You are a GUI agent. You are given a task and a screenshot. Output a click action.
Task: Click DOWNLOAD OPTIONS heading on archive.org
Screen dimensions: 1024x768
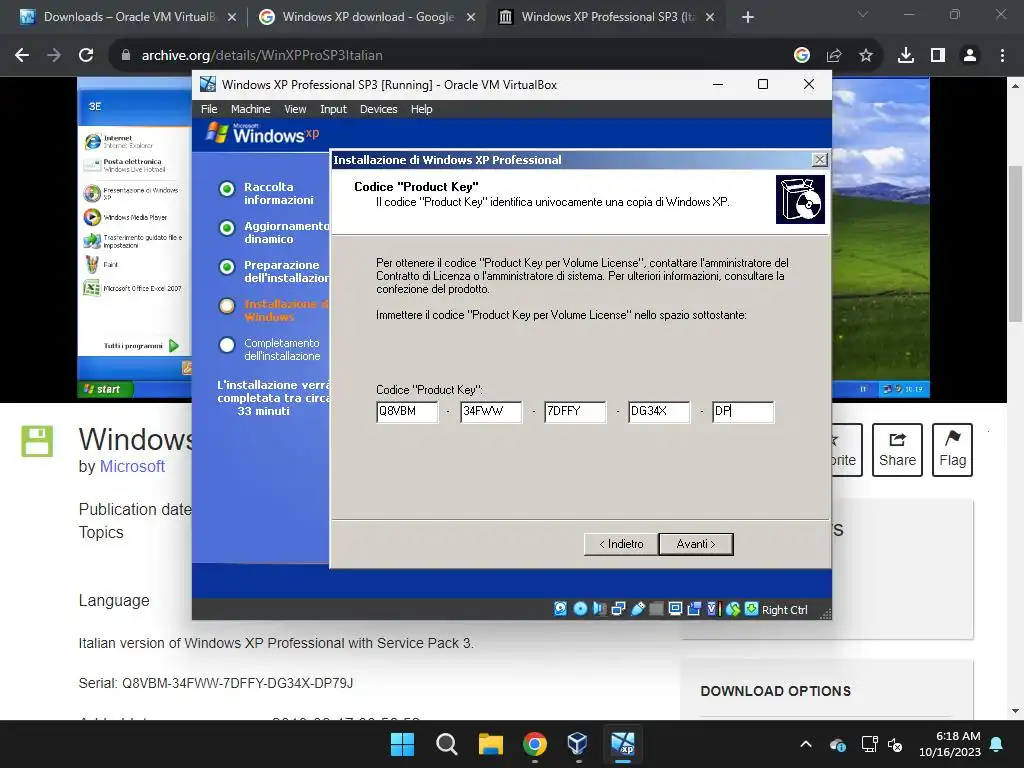pos(775,691)
